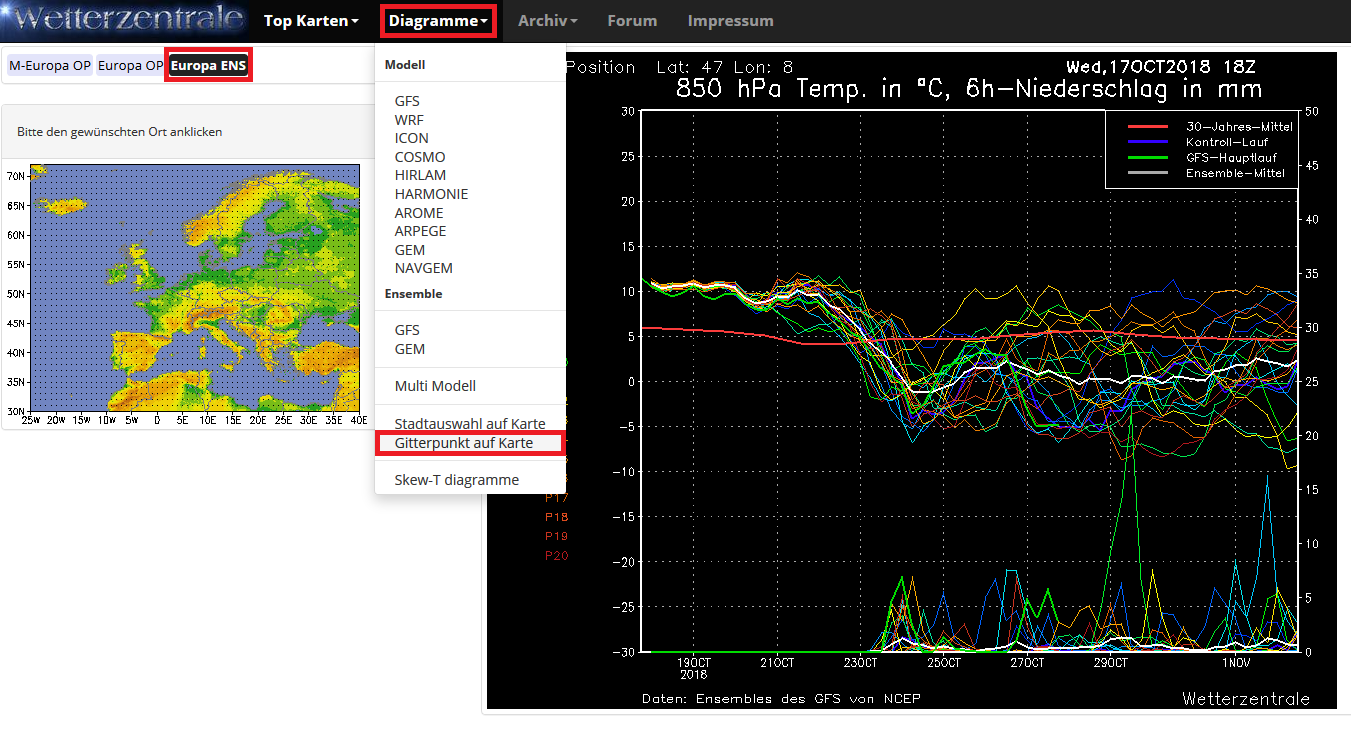Click the 'Daten: Ensembles des GFS' caption
Screen dimensions: 1351x729
point(781,698)
